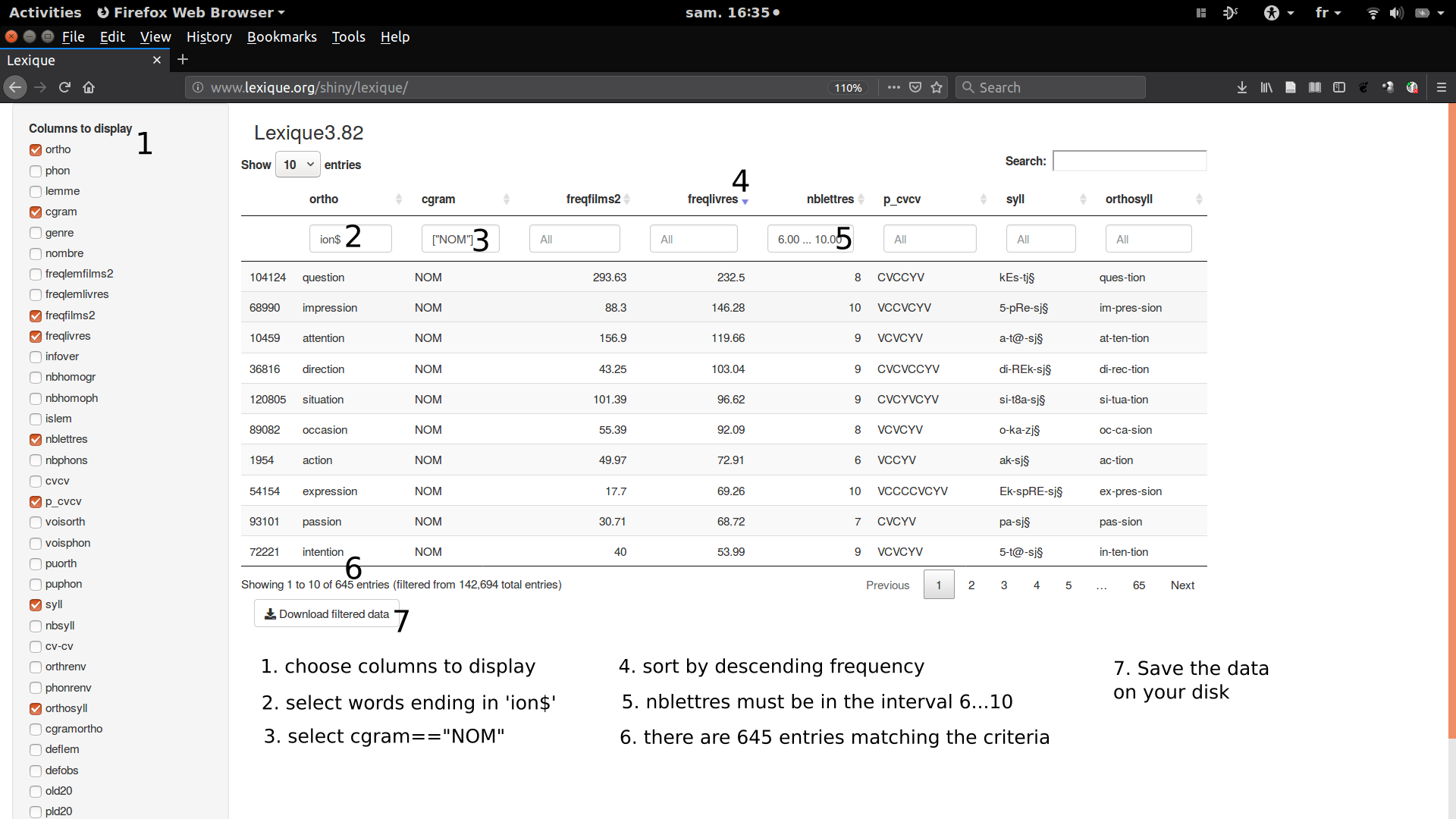Screen dimensions: 1456x819
Task: Open the Firefox downloads panel
Action: coord(1242,87)
